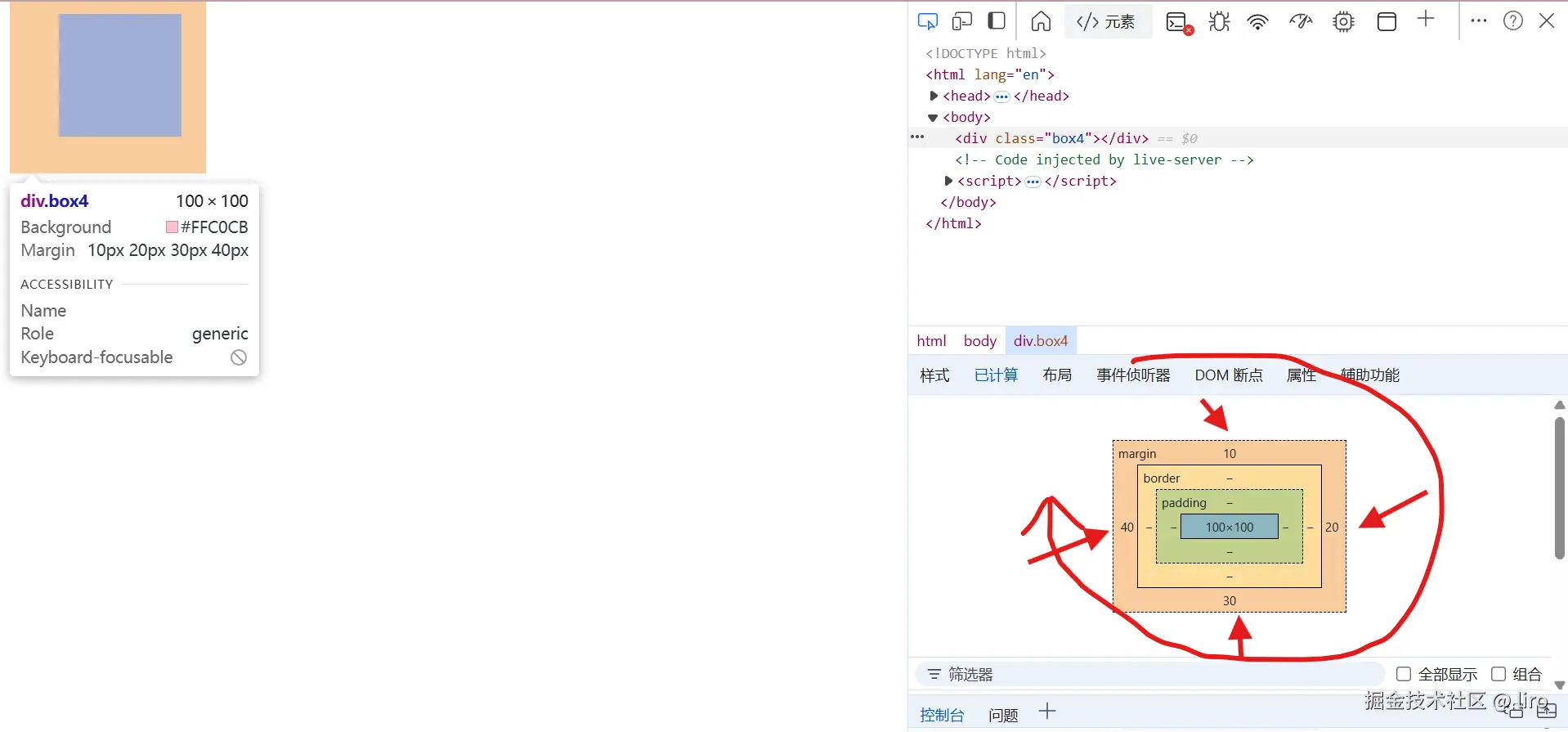Click the scrollbar up arrow in computed pane
The image size is (1568, 732).
(x=1559, y=405)
